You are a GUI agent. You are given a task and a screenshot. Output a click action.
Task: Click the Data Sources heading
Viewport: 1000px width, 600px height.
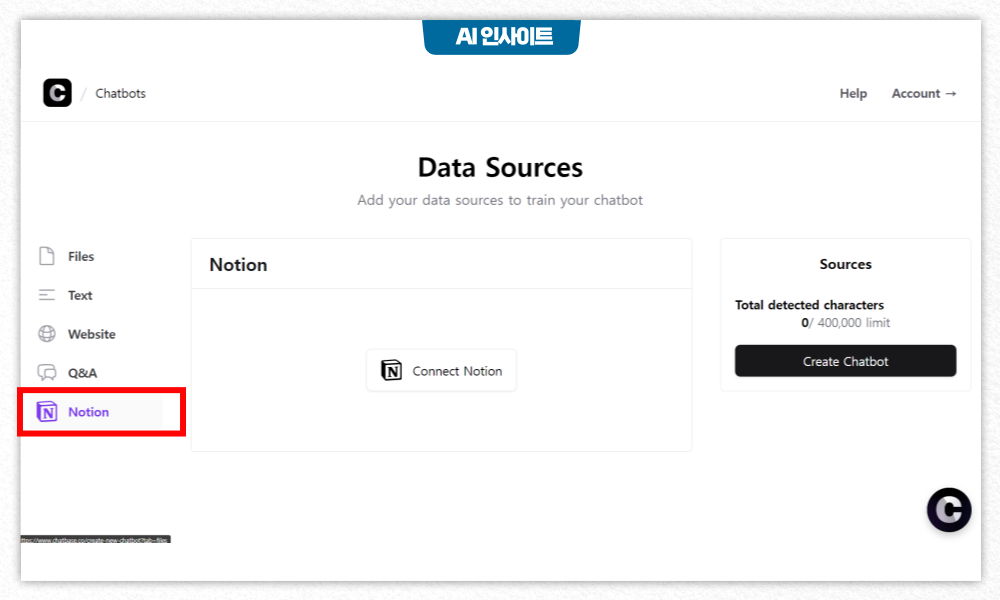coord(500,168)
